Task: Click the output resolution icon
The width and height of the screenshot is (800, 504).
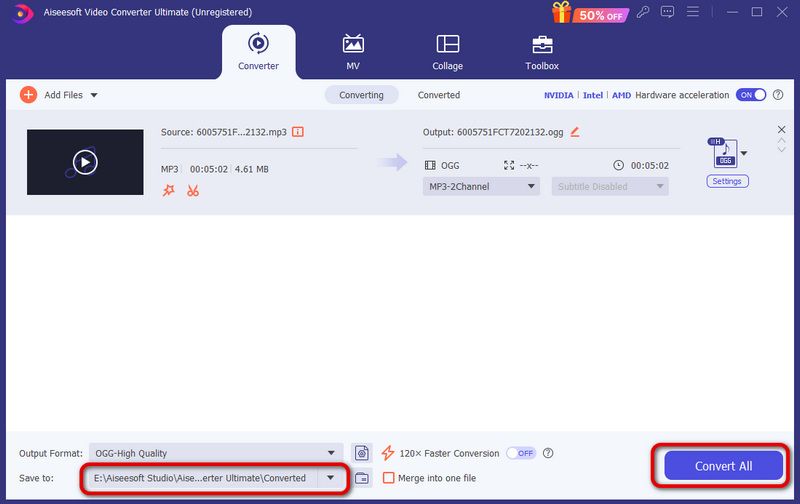Action: click(509, 165)
